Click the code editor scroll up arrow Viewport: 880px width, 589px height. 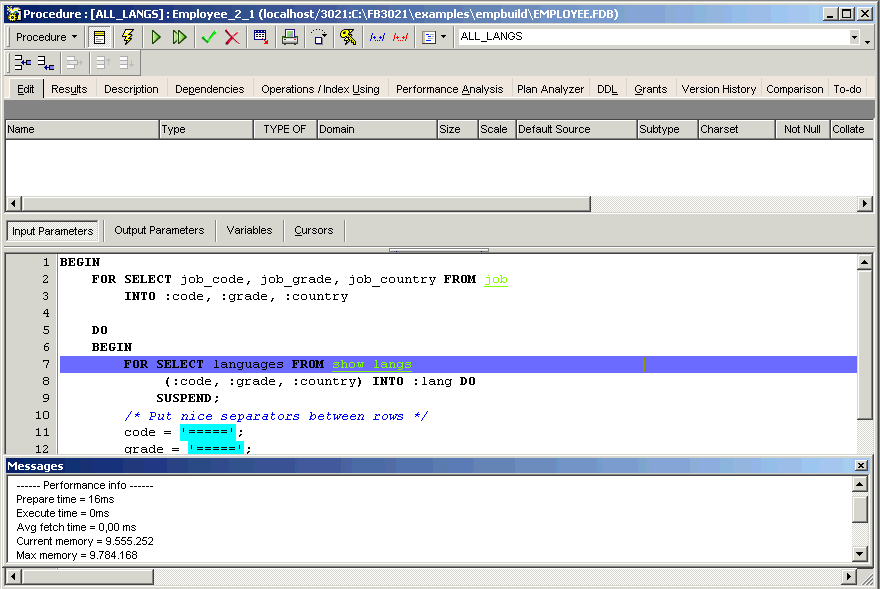click(865, 262)
